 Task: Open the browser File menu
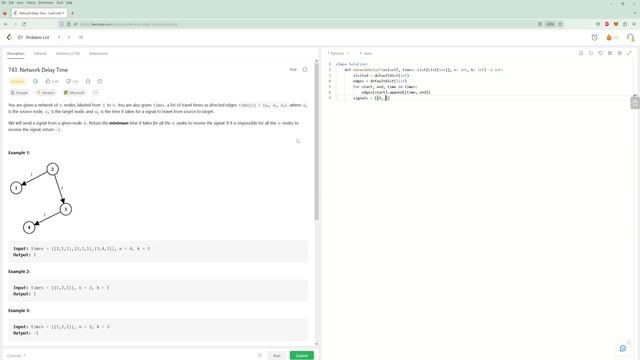pyautogui.click(x=4, y=2)
